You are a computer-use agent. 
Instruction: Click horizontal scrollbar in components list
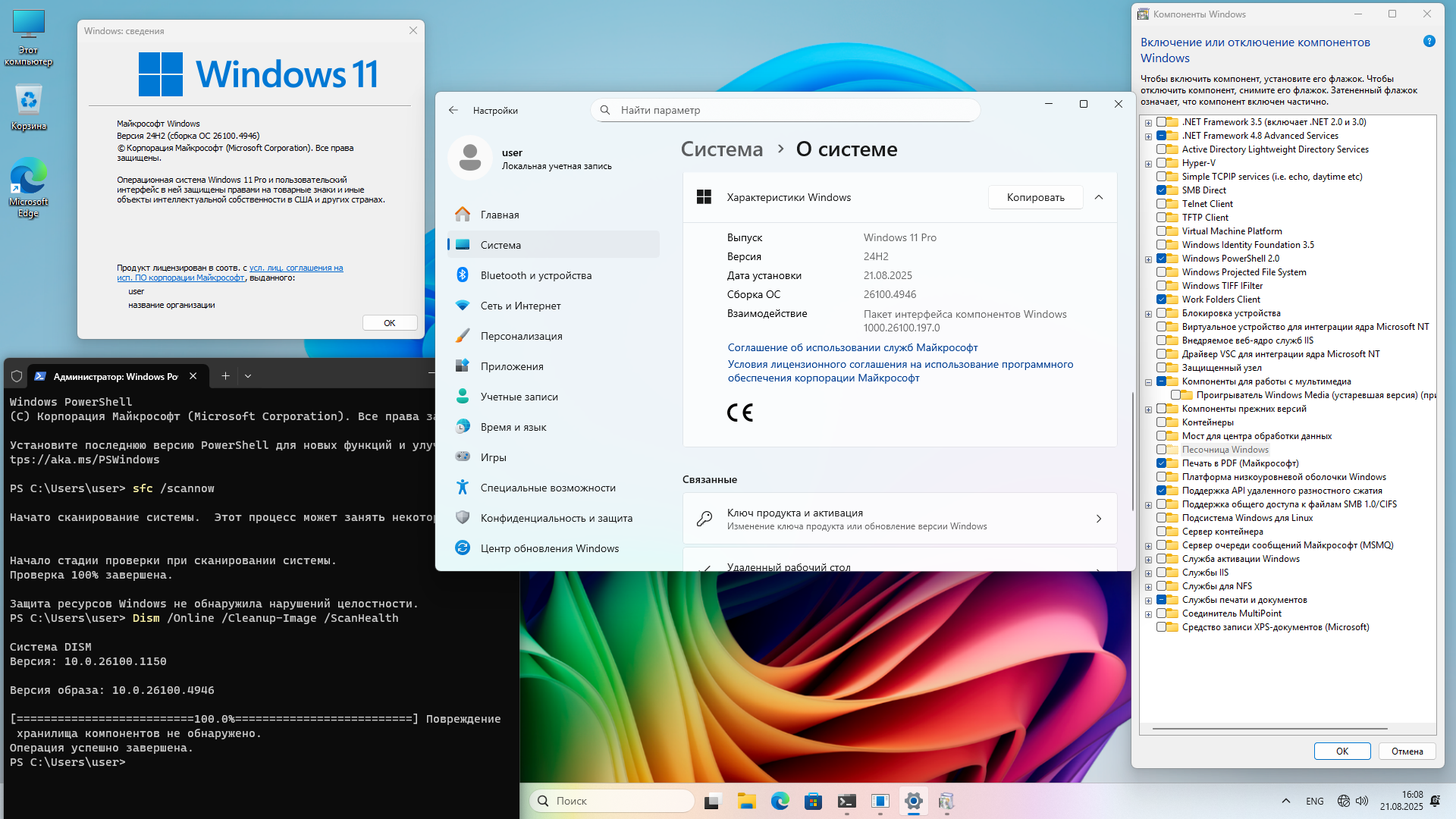1269,729
